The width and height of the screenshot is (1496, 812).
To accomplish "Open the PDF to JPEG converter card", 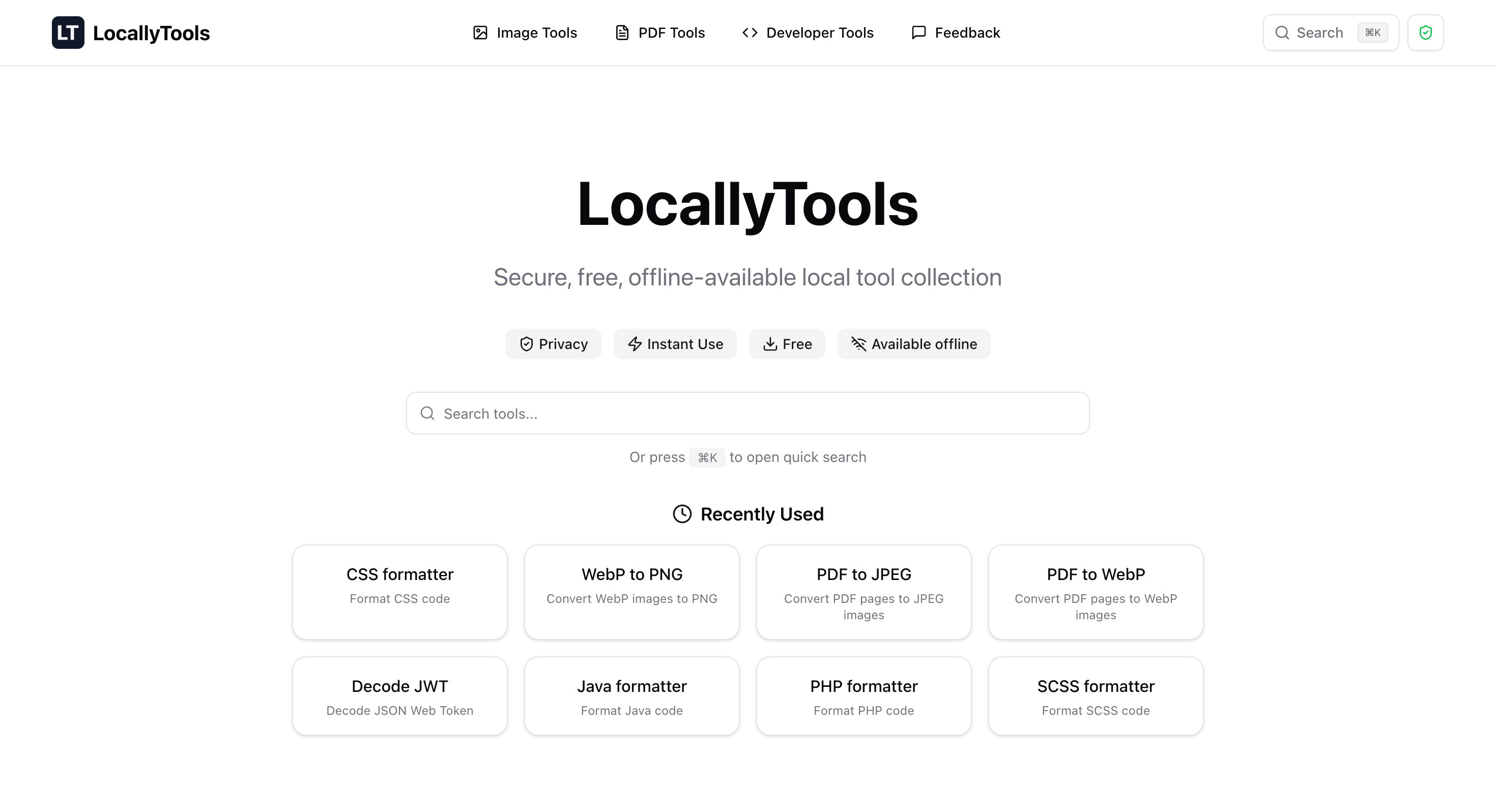I will point(864,591).
